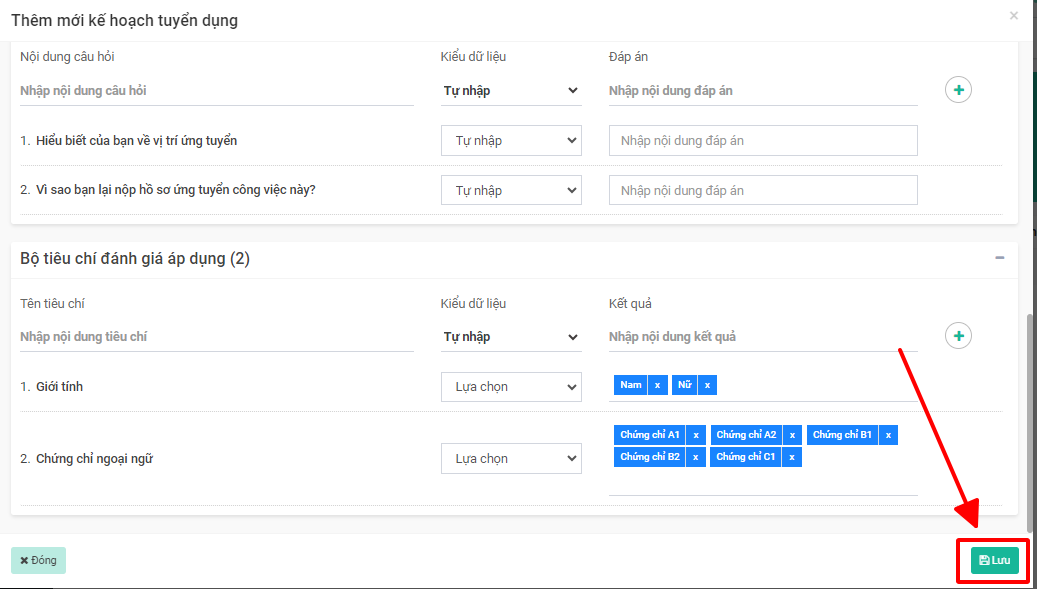Collapse the 'Bộ tiêu chí đánh giá' section
This screenshot has height=589, width=1037.
tap(999, 258)
